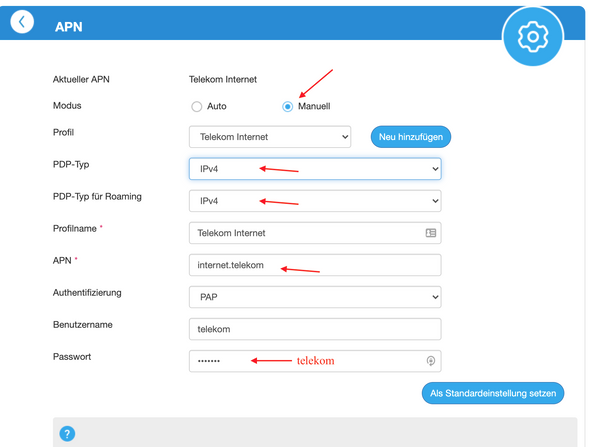The image size is (607, 447).
Task: Select the Auto mode radio button
Action: click(197, 106)
